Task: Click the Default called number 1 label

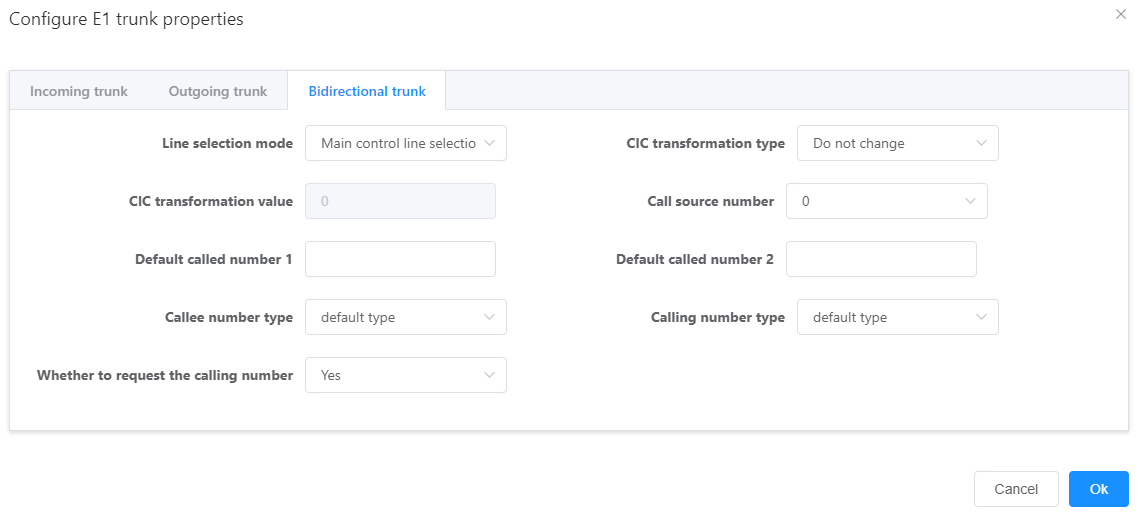Action: [x=214, y=260]
